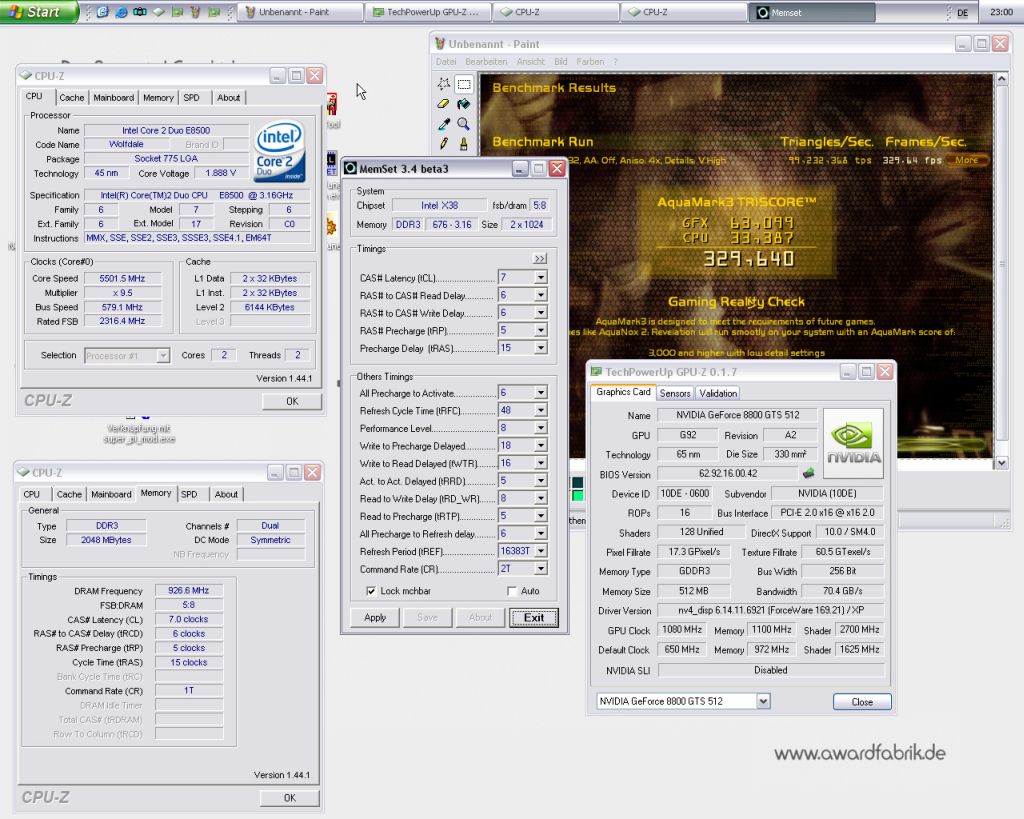Open the RAS# Precharge (tRP) dropdown
This screenshot has height=819, width=1024.
click(541, 330)
